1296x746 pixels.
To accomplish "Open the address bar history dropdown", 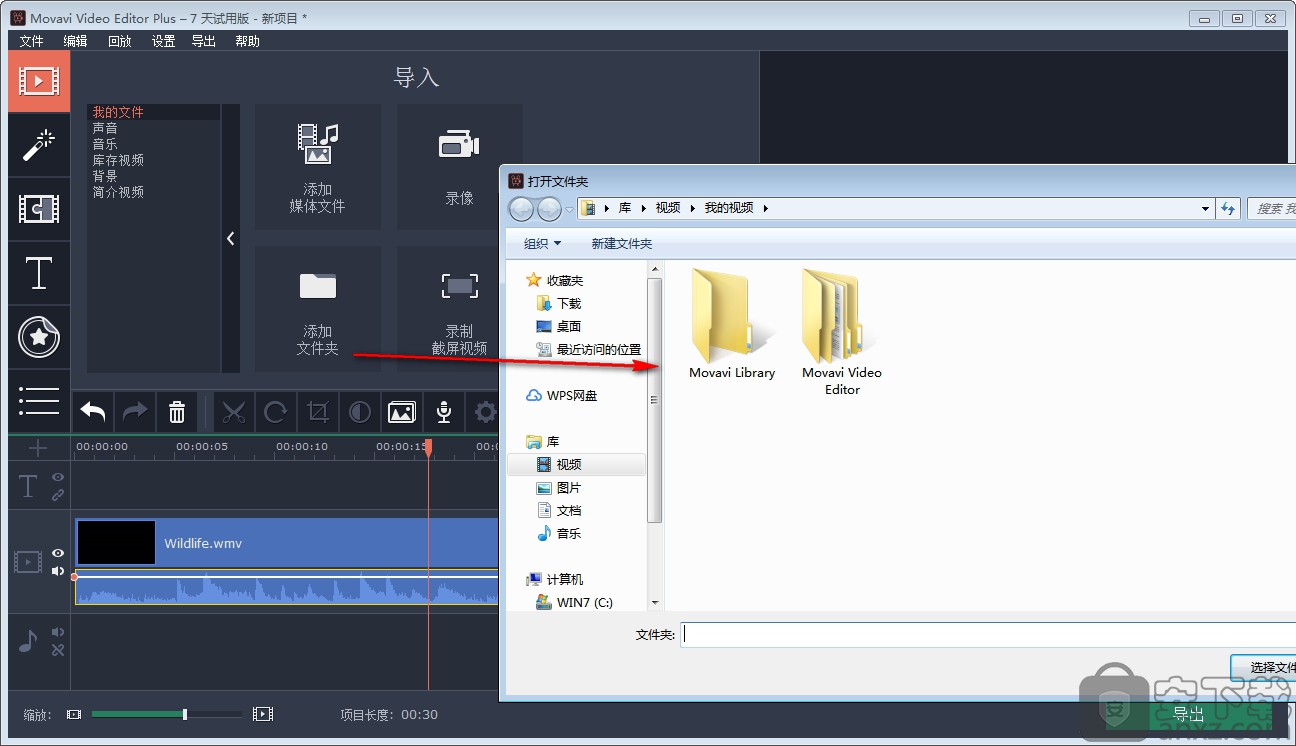I will click(1205, 209).
